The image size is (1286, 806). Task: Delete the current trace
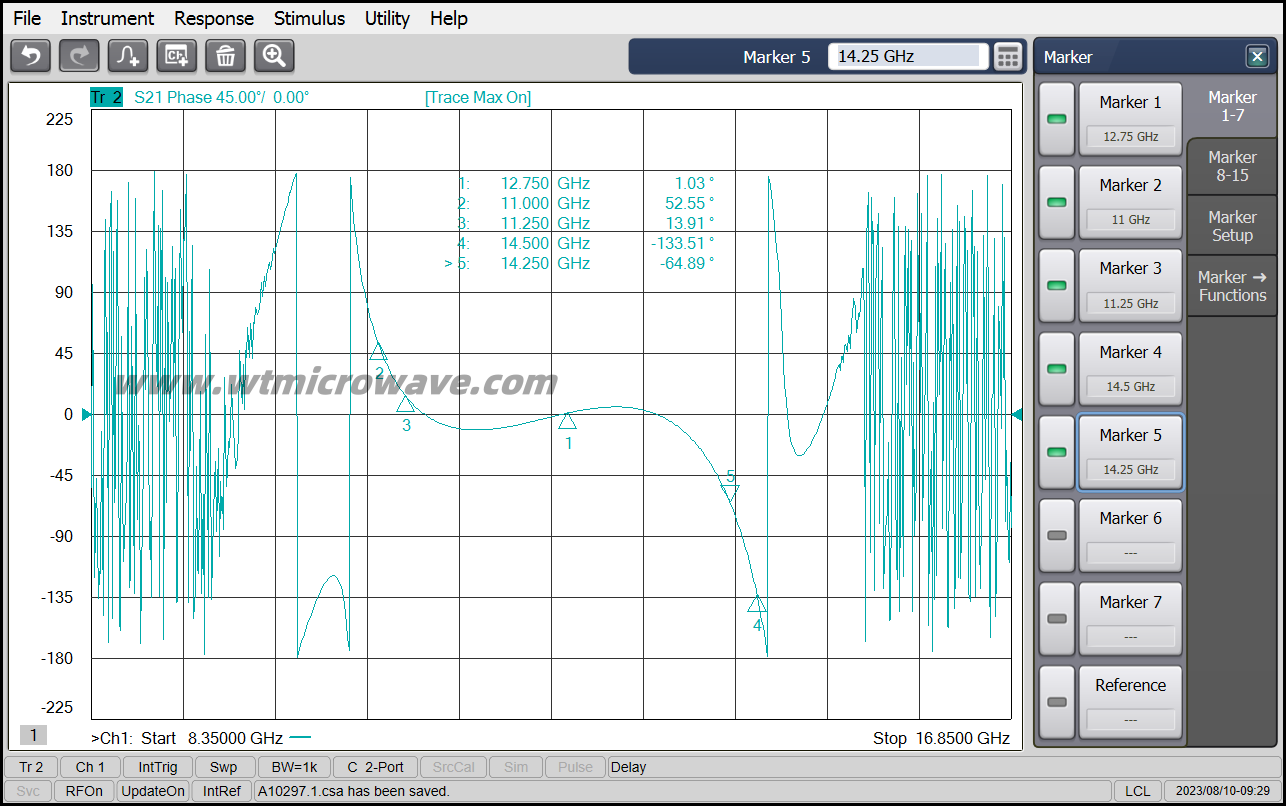pos(225,56)
